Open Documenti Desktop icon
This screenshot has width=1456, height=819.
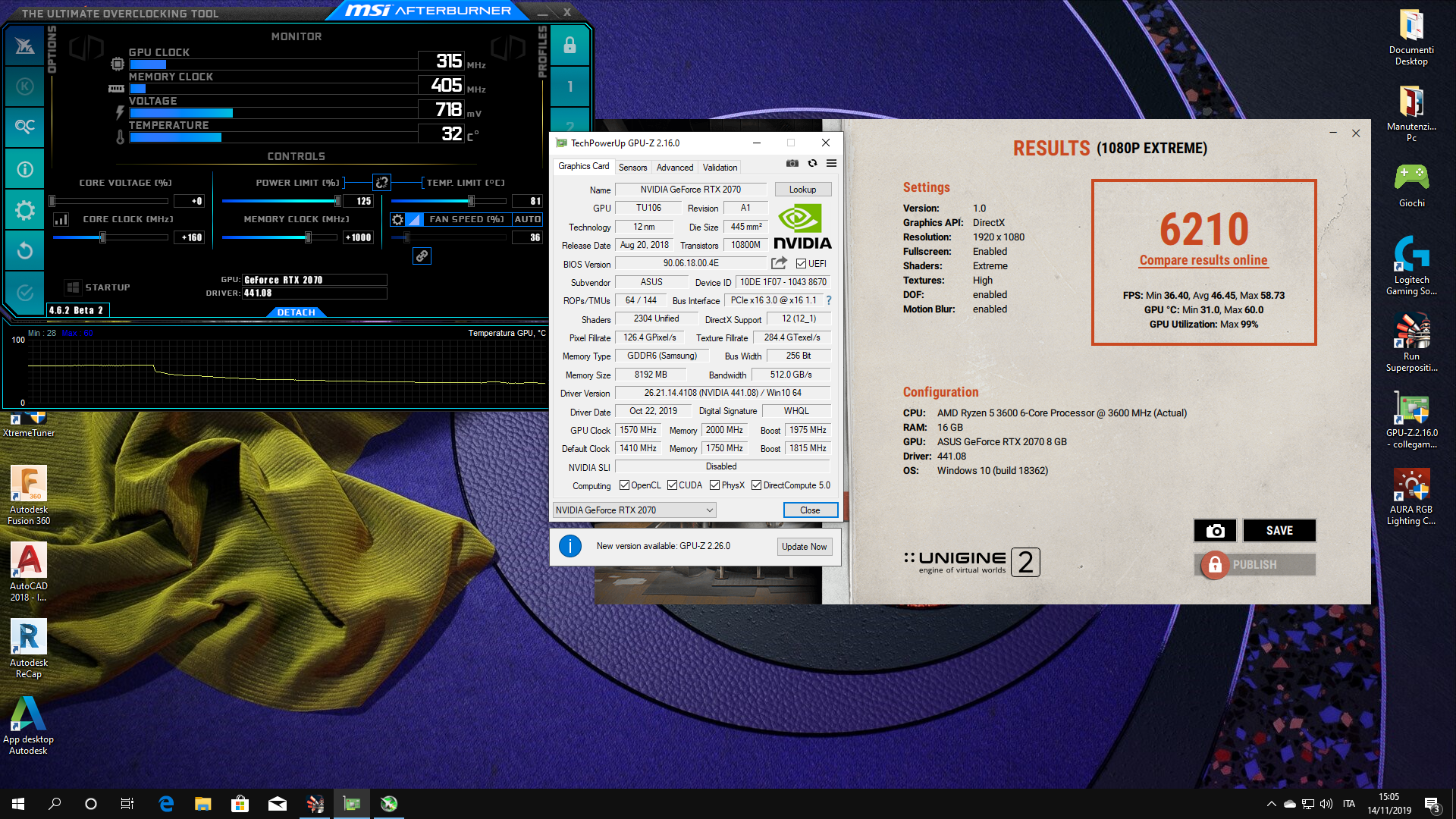coord(1411,37)
